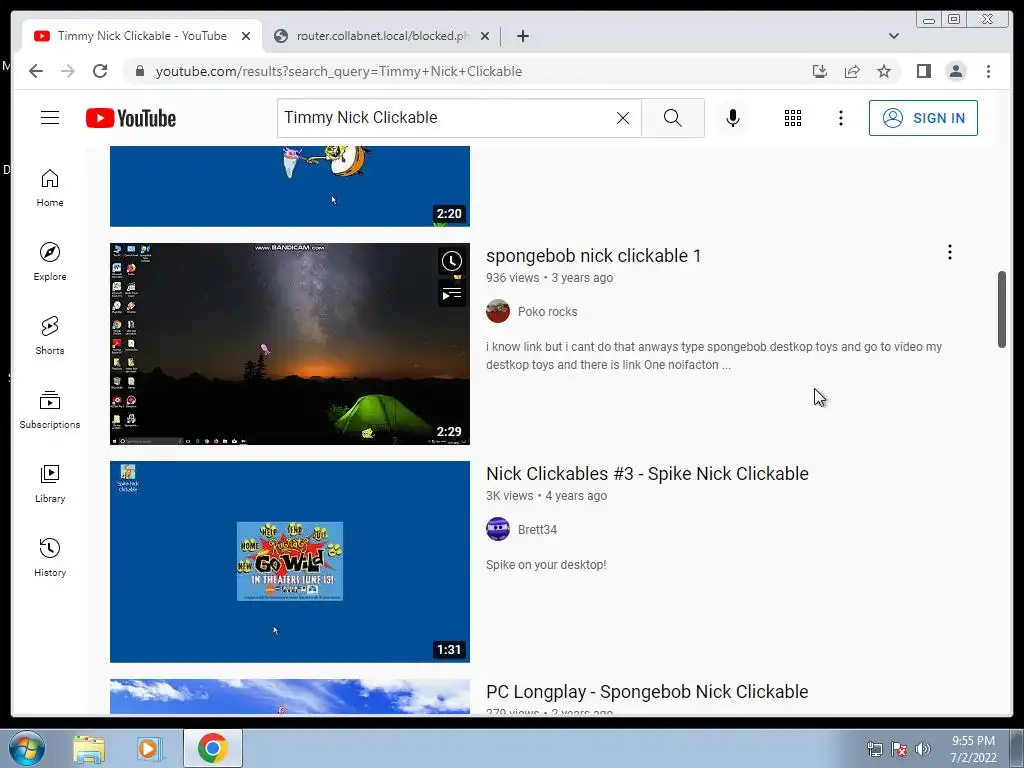Go to Home in the sidebar
This screenshot has width=1024, height=768.
pyautogui.click(x=50, y=188)
